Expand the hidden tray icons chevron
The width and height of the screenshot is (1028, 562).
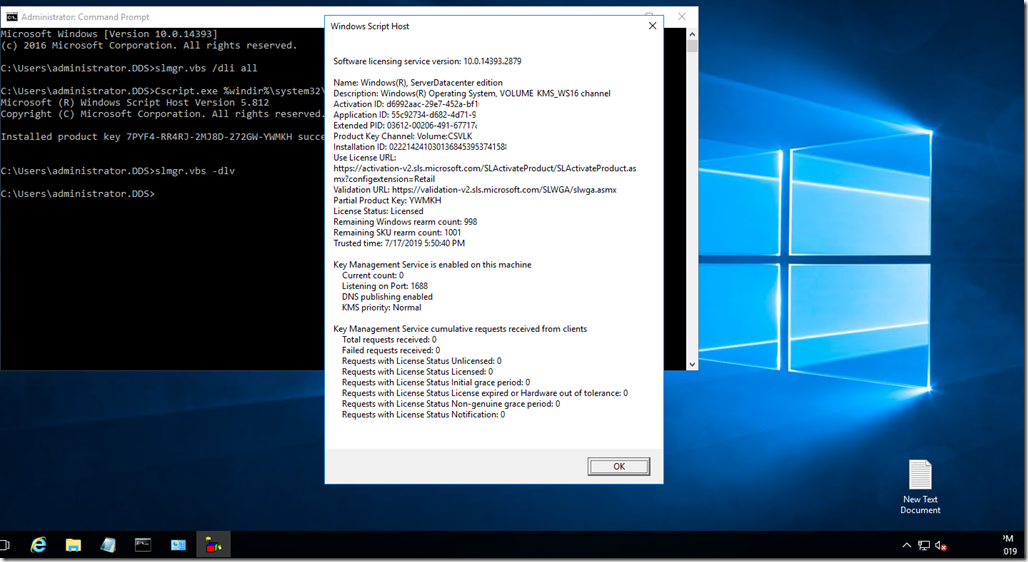click(906, 546)
